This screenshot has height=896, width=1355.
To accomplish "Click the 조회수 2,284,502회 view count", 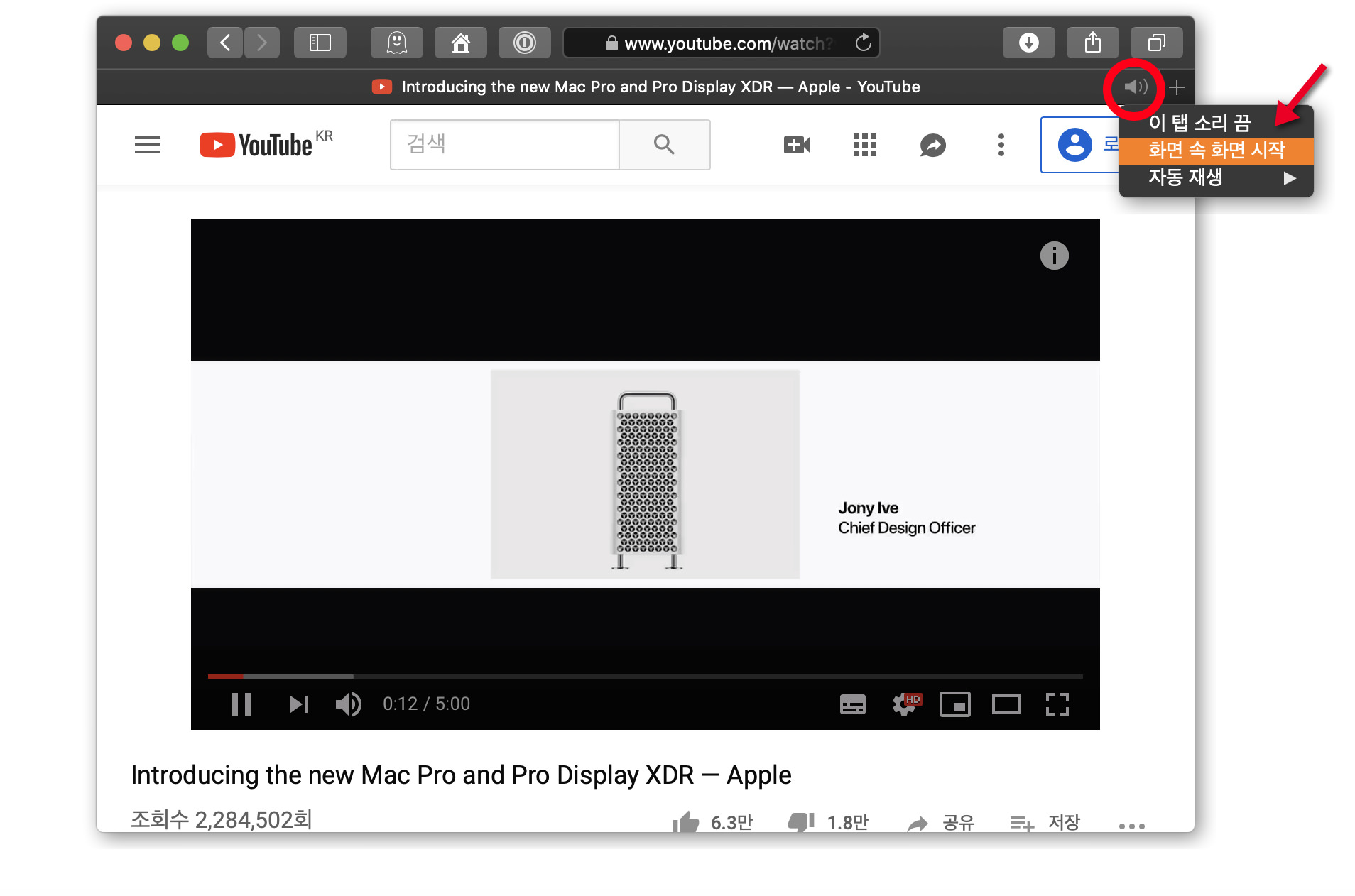I will (222, 820).
